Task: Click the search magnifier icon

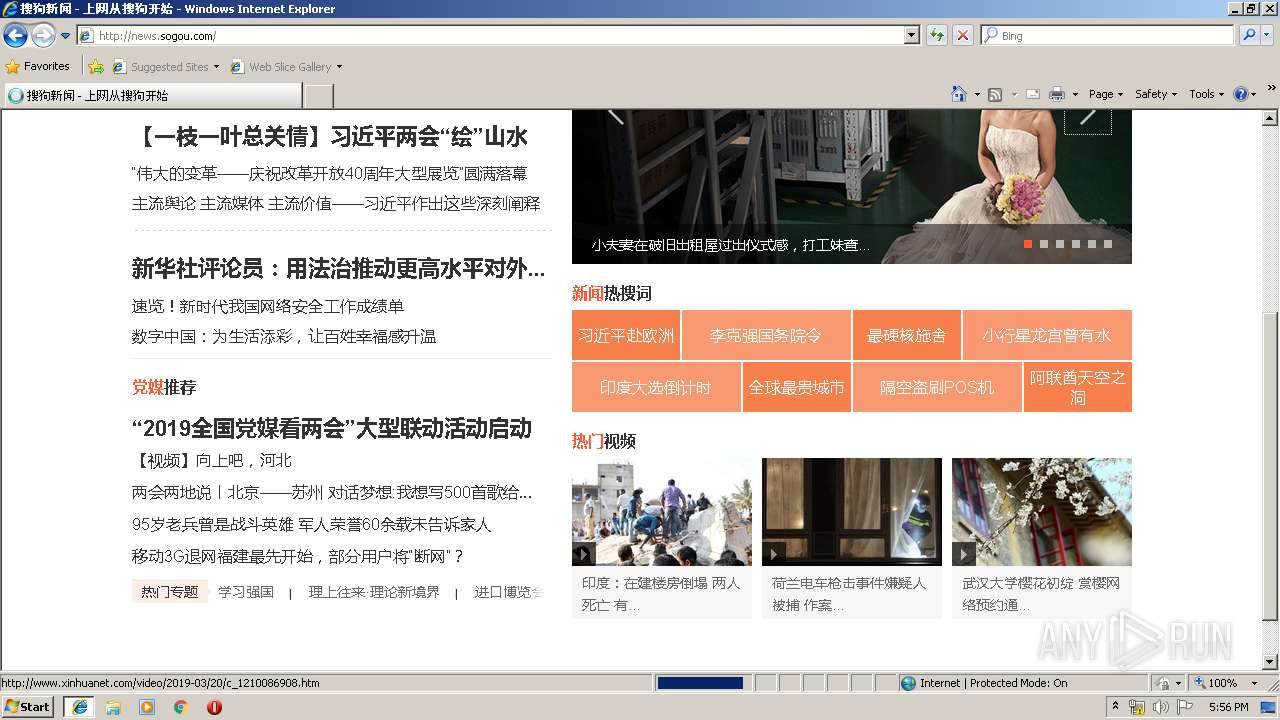Action: pyautogui.click(x=1248, y=36)
